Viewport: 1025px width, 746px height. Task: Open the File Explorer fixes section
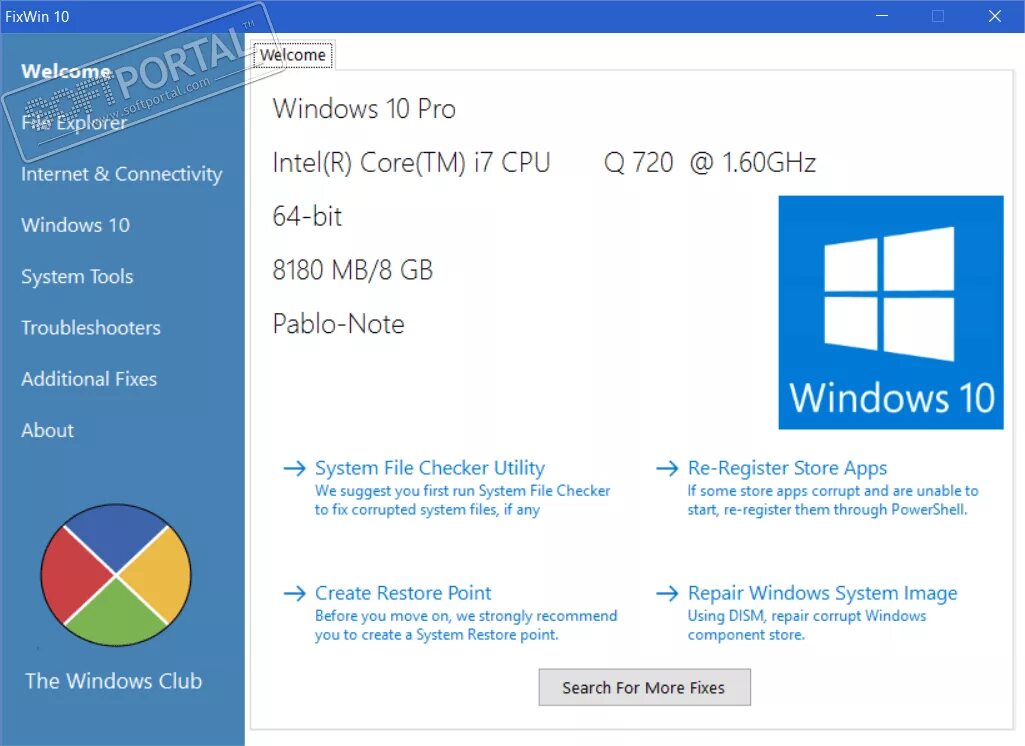coord(74,122)
